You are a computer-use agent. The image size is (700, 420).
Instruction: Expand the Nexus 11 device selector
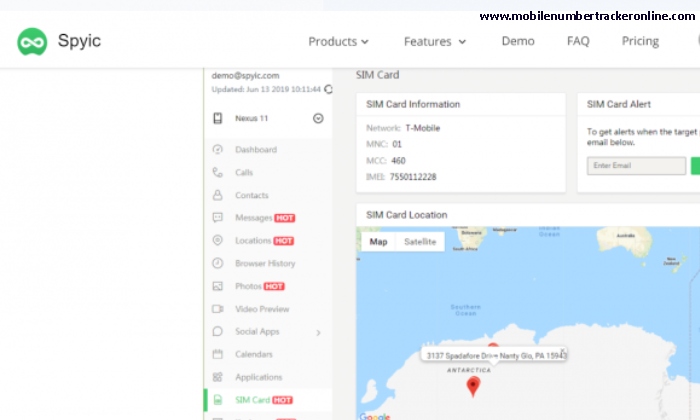tap(318, 118)
